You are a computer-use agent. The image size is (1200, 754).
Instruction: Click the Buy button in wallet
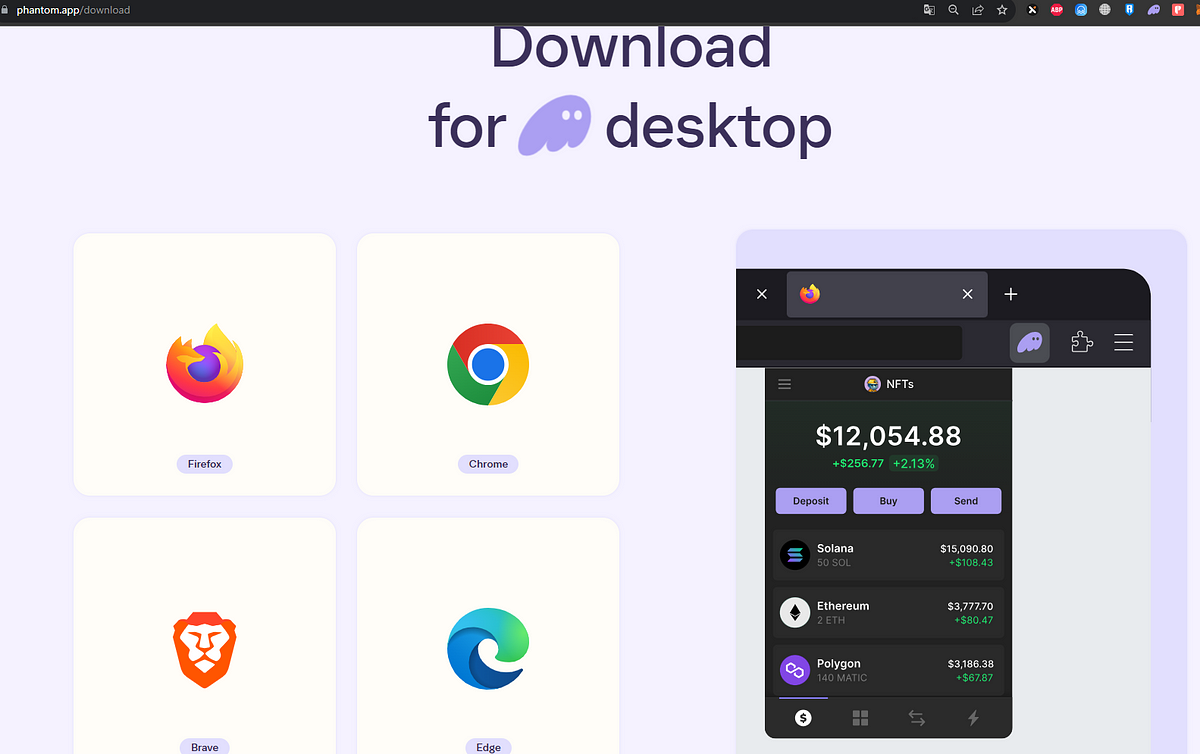point(888,501)
